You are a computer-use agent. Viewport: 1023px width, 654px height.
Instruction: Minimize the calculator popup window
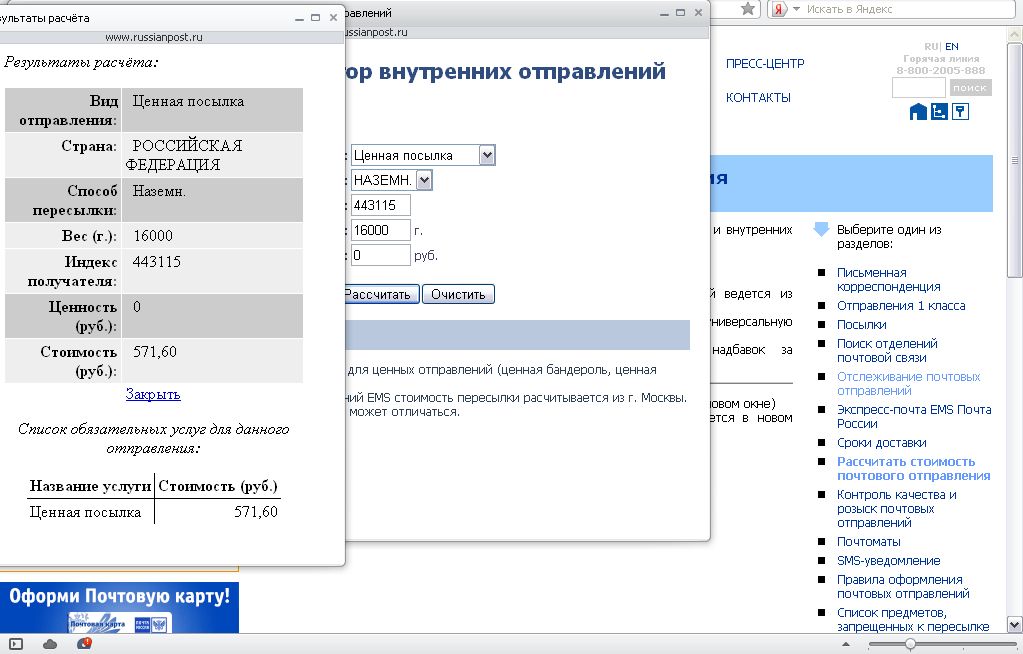[x=664, y=13]
